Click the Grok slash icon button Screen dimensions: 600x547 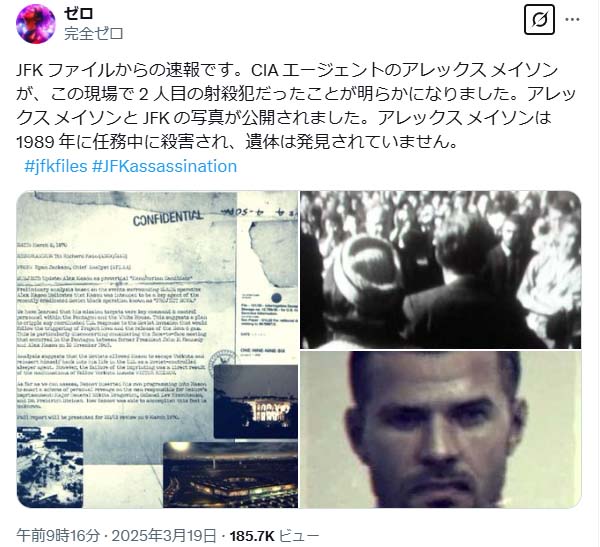[x=539, y=20]
